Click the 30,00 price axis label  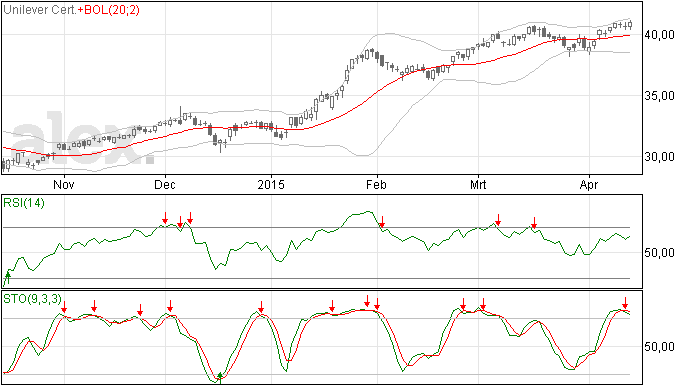659,157
